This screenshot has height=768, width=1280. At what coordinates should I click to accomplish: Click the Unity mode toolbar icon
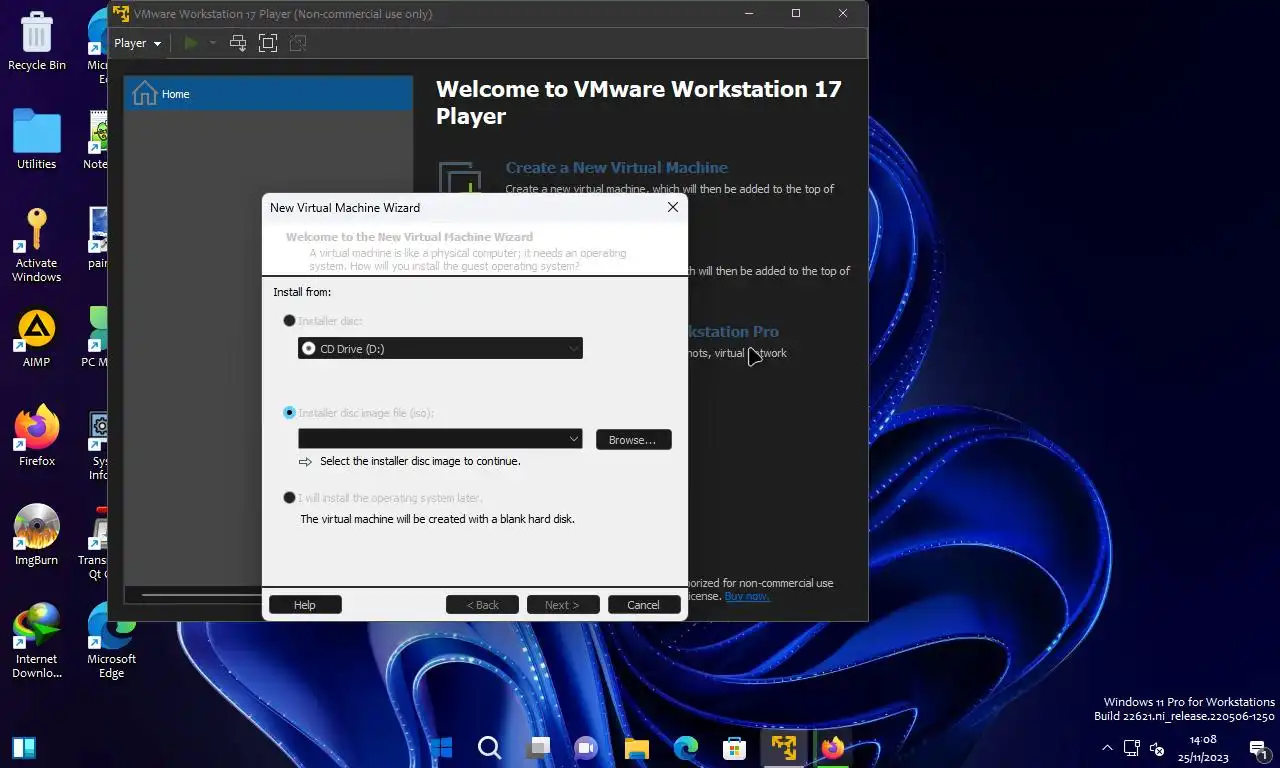[297, 43]
